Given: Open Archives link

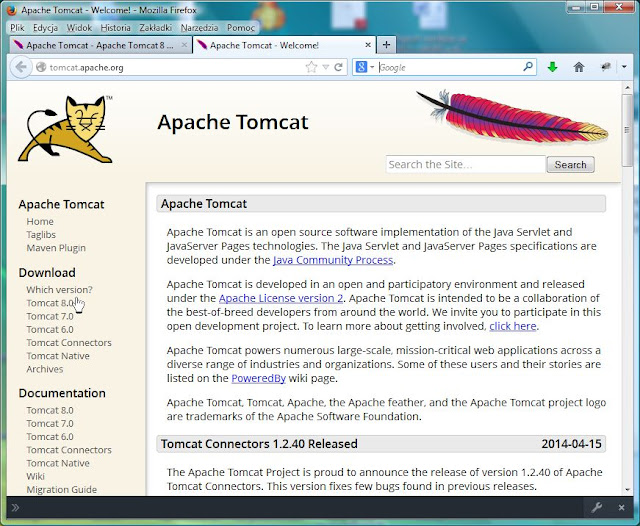Looking at the screenshot, I should (x=45, y=369).
